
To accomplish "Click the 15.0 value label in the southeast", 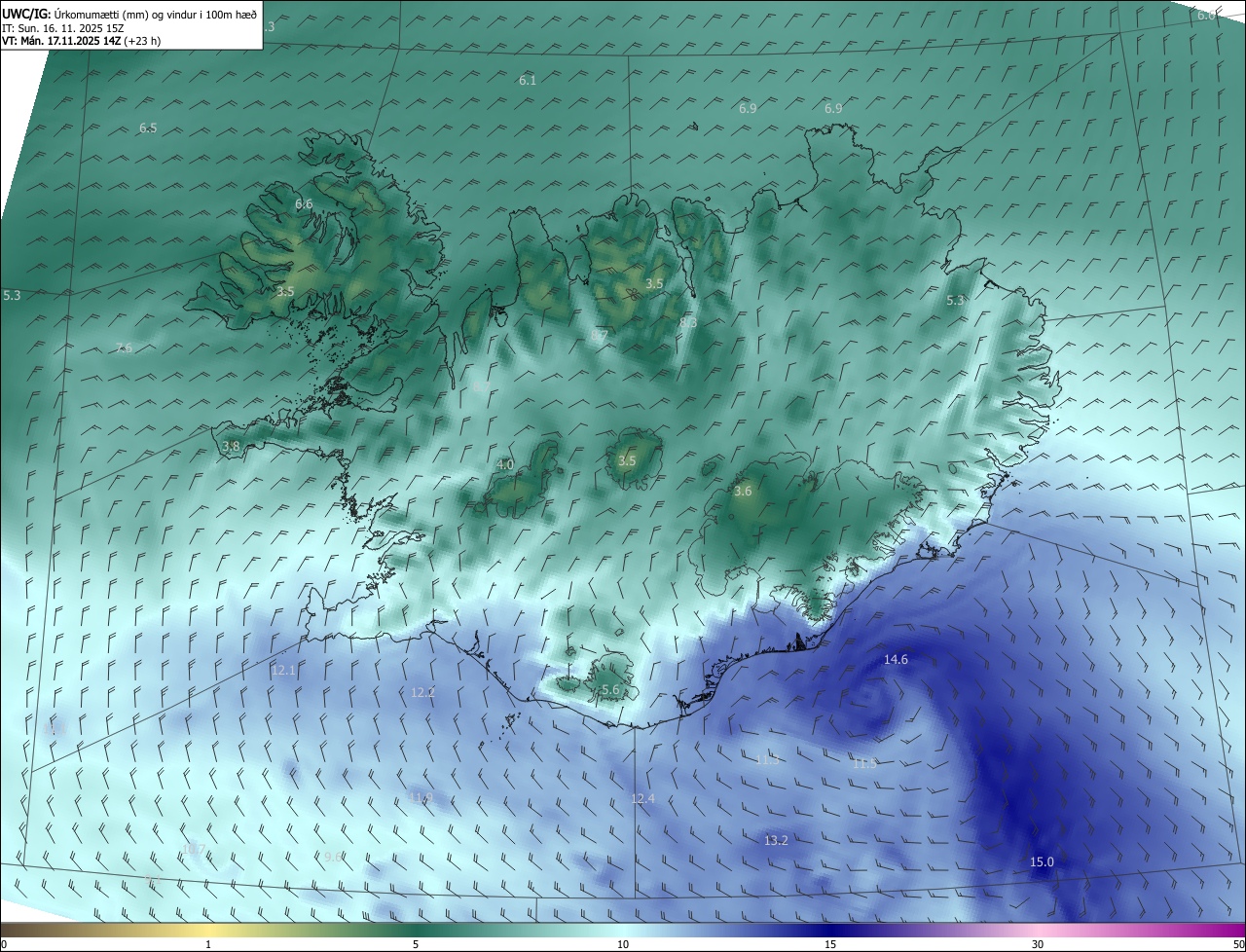I will coord(1042,862).
